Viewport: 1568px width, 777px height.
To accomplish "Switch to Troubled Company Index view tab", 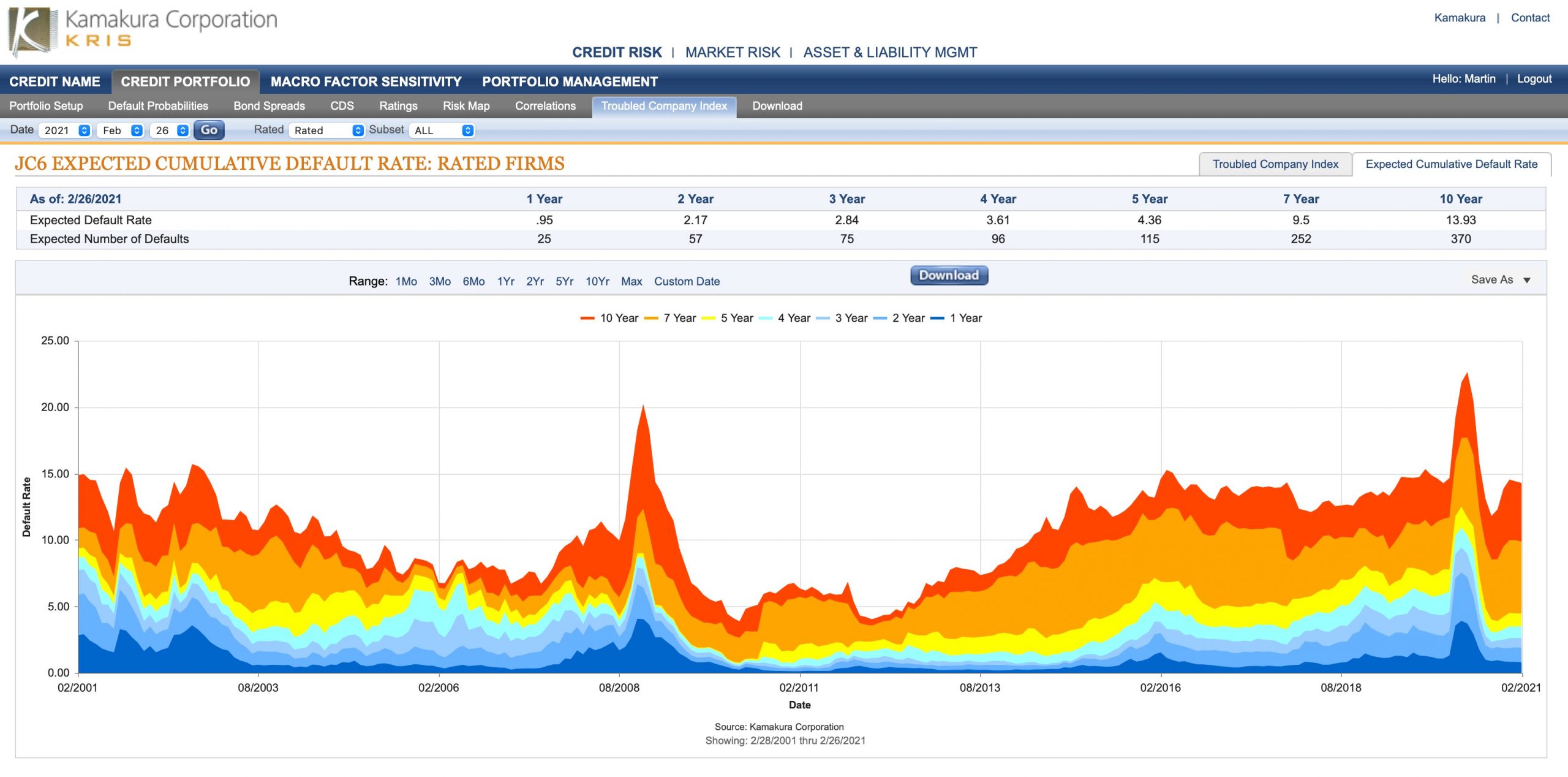I will [x=1275, y=164].
